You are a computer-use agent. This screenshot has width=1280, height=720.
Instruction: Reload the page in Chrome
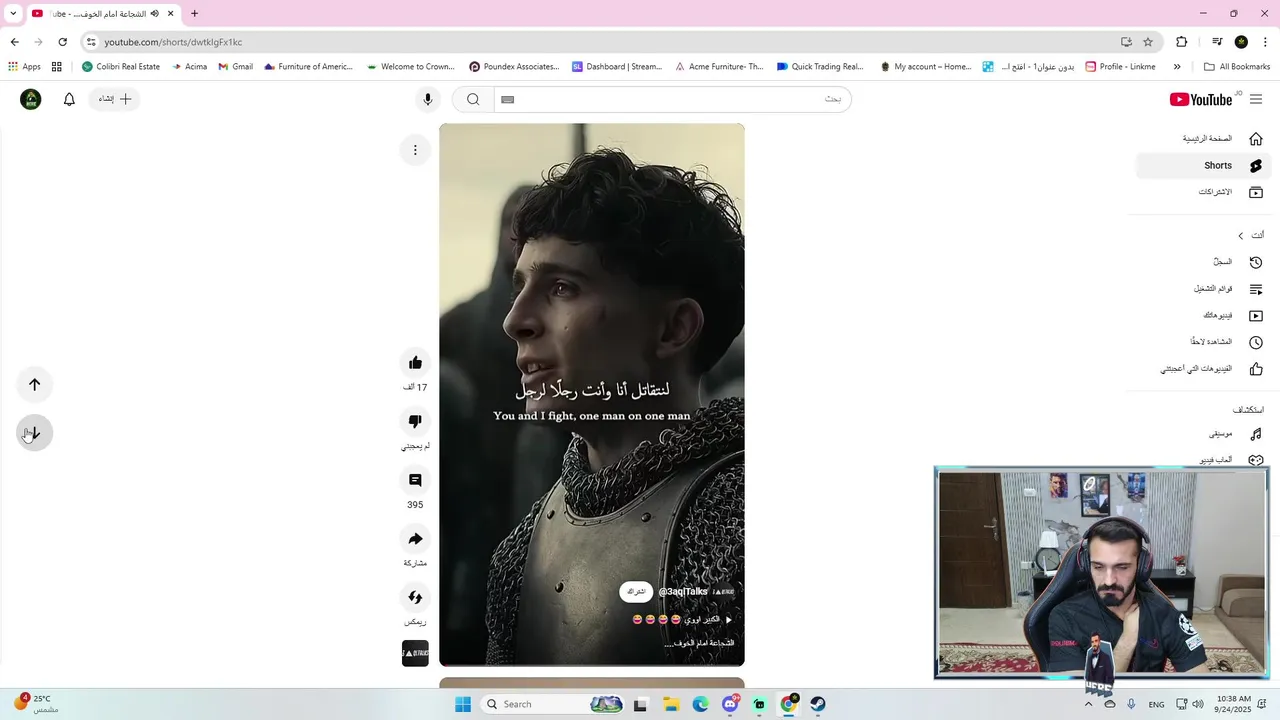pos(62,42)
